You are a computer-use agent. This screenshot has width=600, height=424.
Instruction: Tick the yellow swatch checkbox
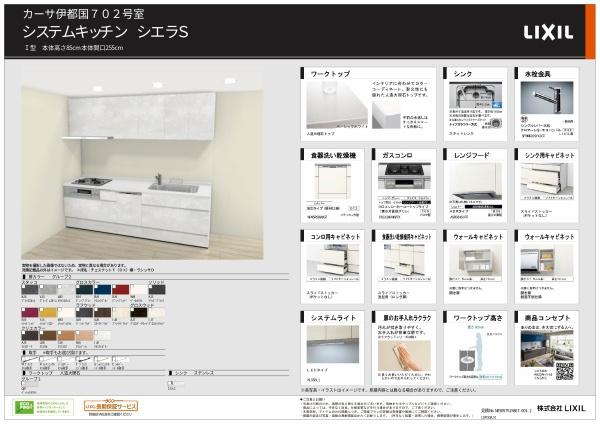(x=42, y=309)
